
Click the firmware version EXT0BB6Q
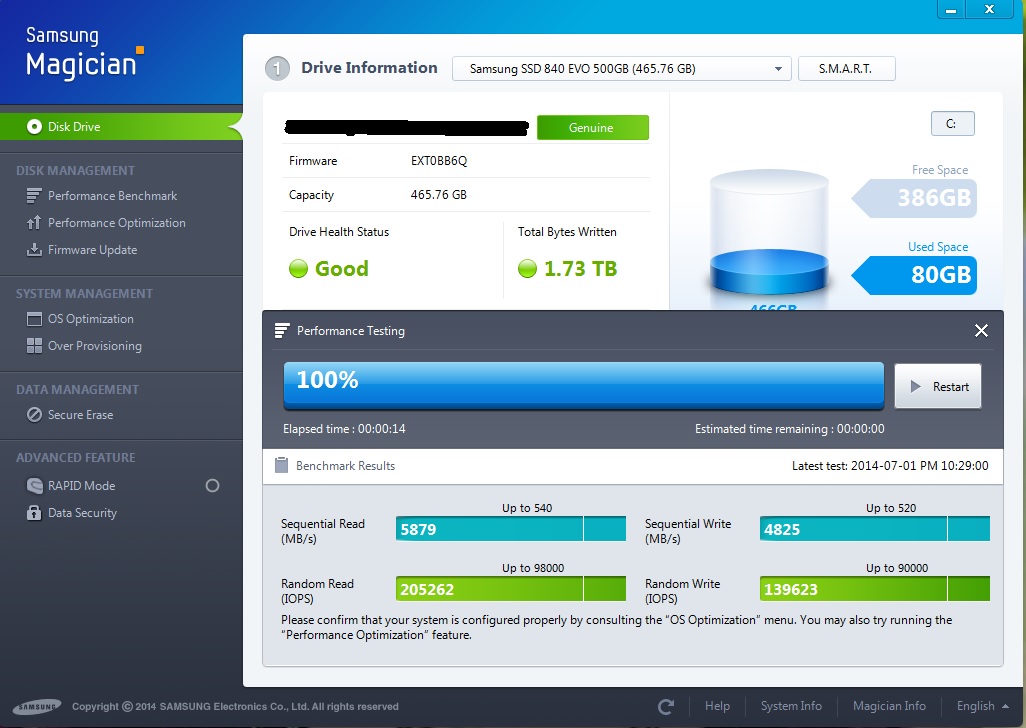(x=438, y=161)
